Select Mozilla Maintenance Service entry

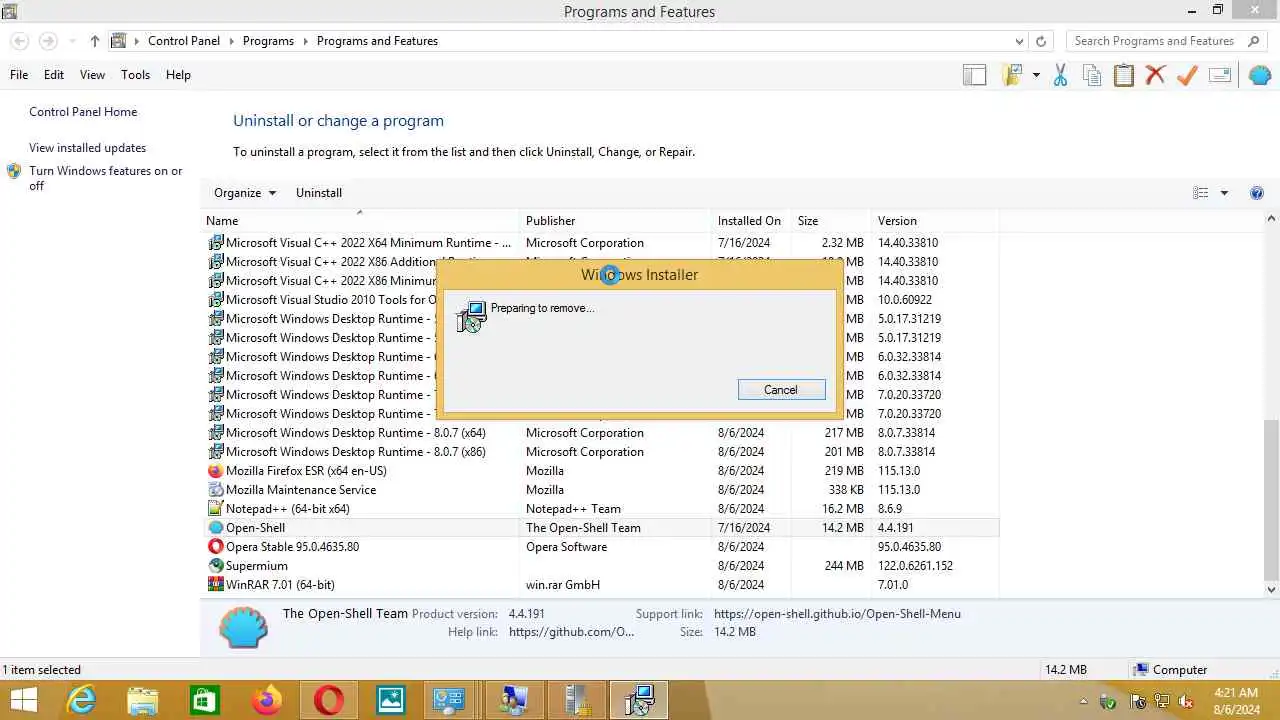600,490
